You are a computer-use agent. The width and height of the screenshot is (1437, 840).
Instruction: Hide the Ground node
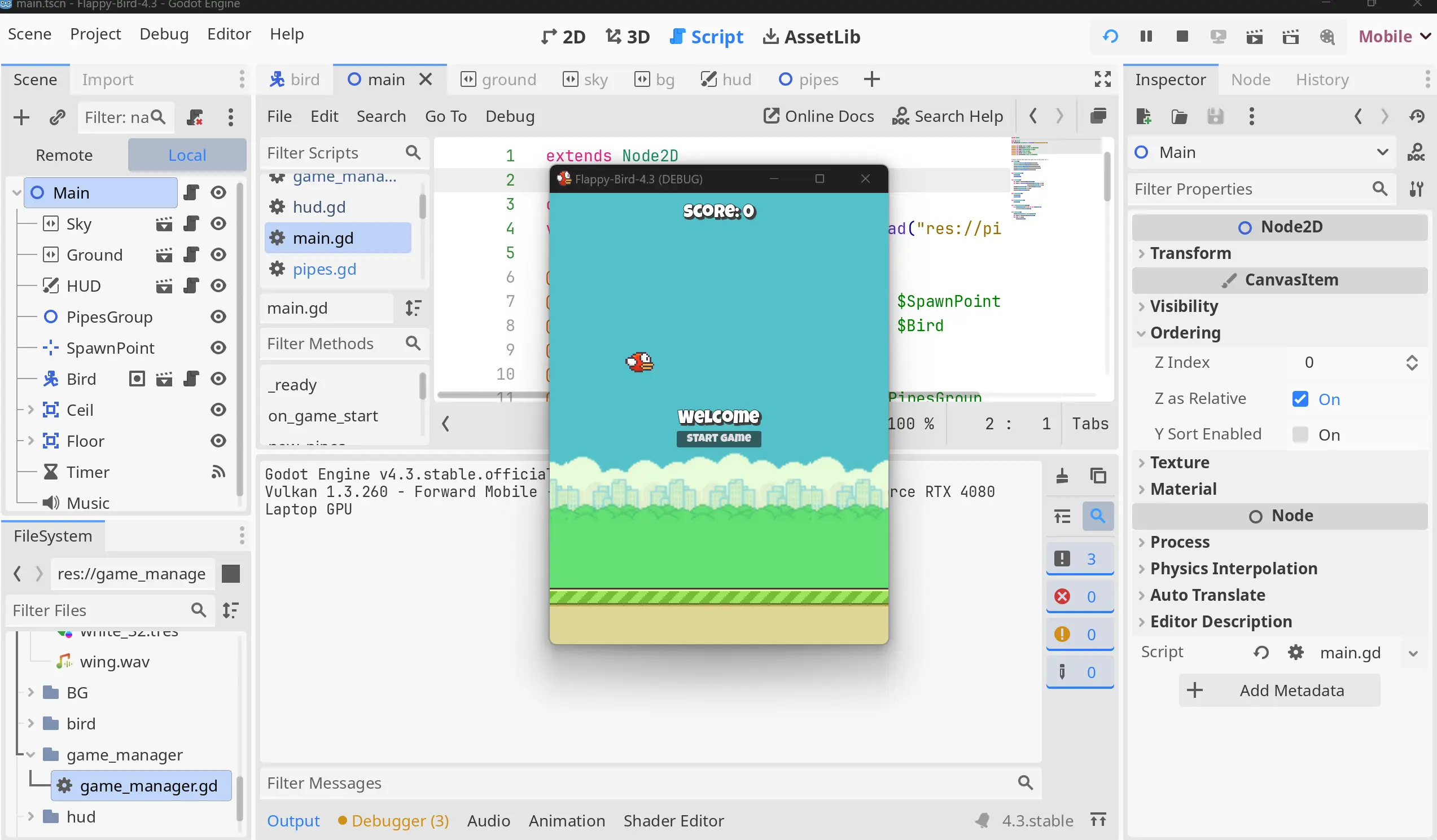[218, 255]
